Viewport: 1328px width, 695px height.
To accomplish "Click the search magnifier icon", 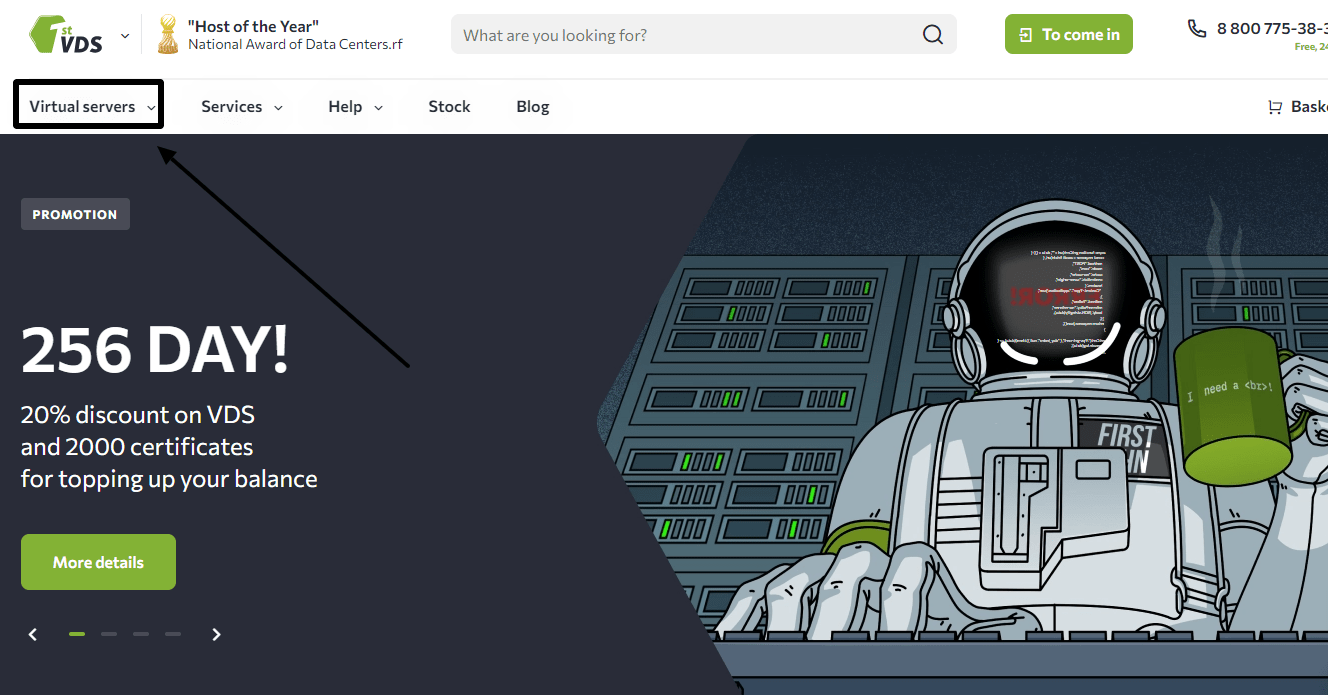I will [932, 35].
